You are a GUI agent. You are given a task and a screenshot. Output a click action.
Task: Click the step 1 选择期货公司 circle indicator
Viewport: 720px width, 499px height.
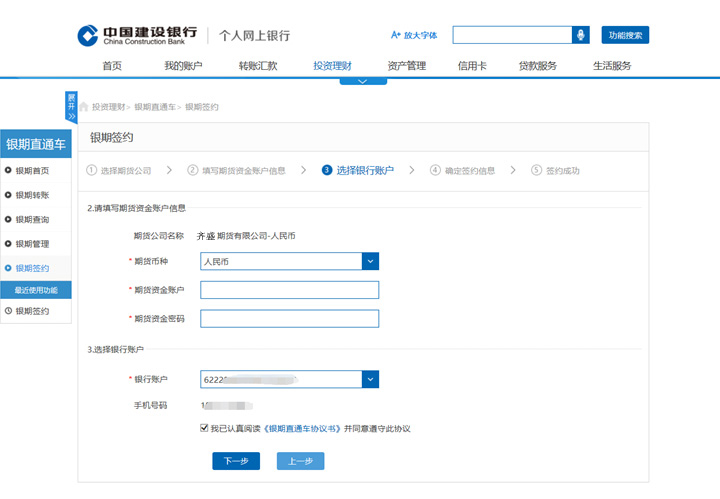(x=92, y=171)
